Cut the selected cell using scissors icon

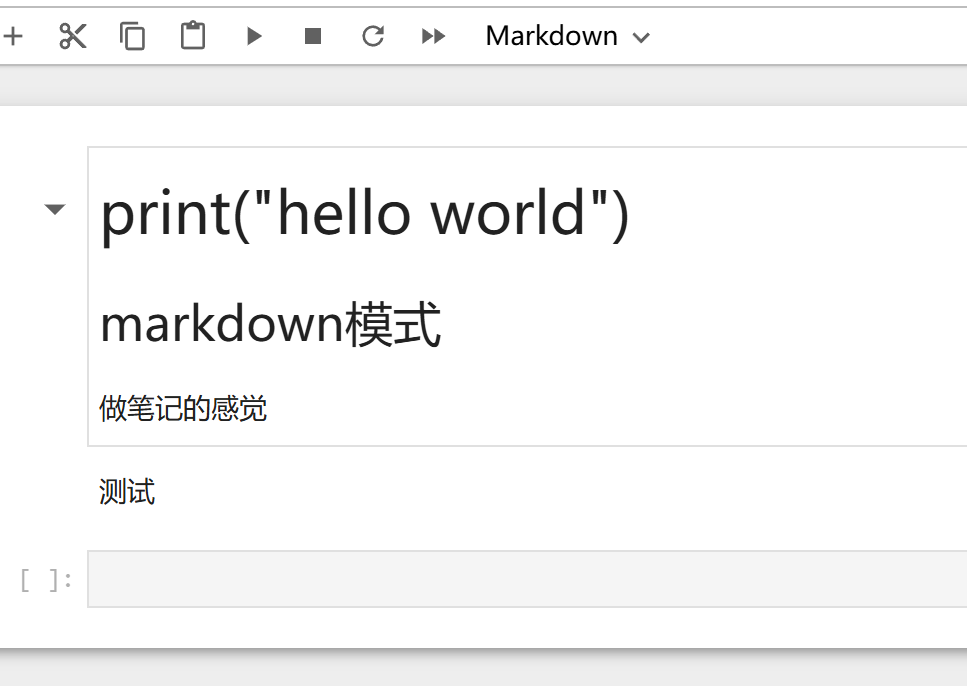(x=73, y=37)
